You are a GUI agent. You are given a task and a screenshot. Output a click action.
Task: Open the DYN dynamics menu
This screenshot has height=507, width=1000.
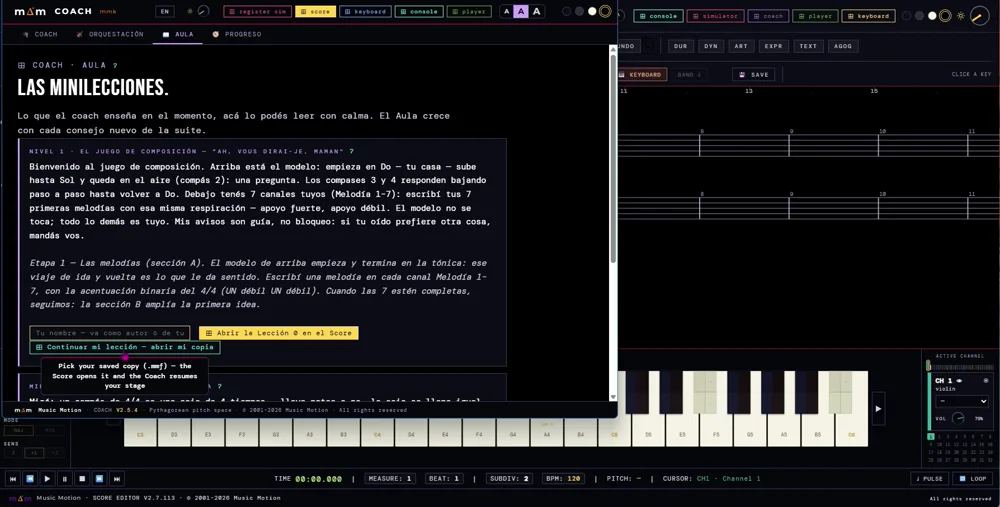711,46
